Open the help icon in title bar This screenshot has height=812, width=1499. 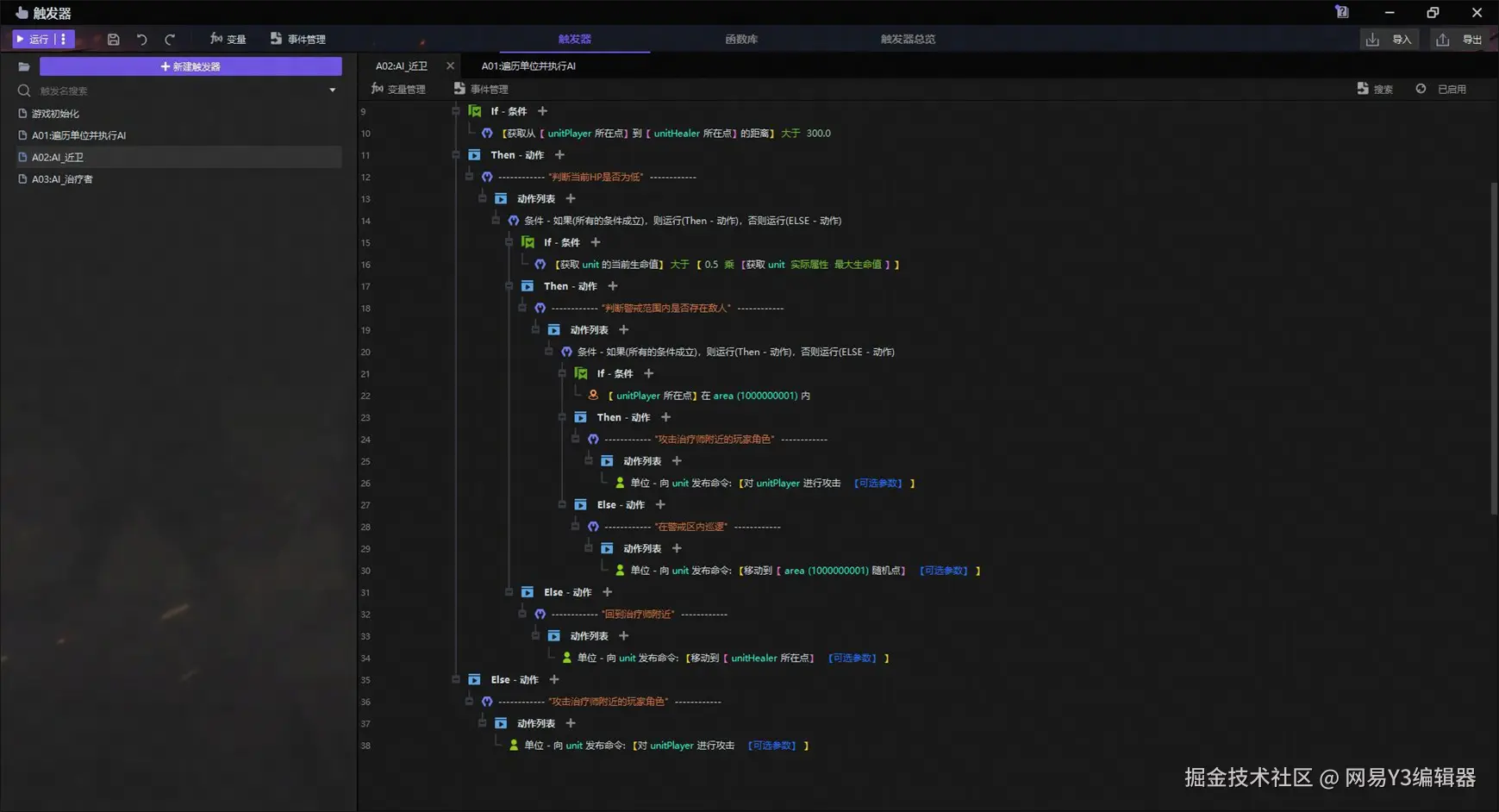pyautogui.click(x=1342, y=12)
